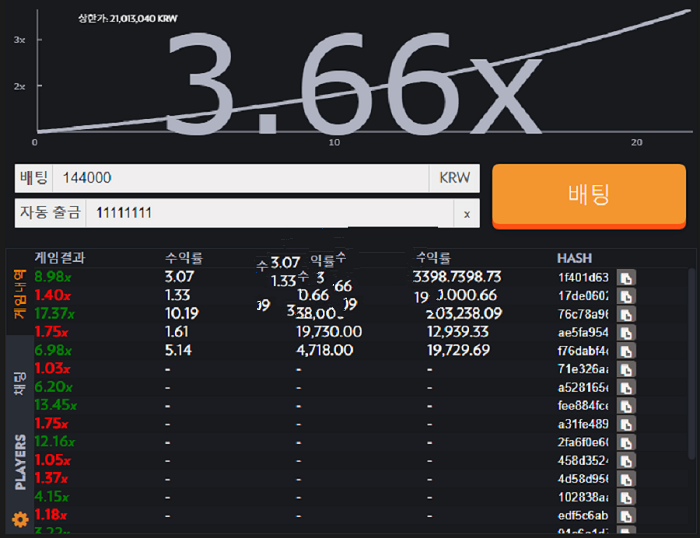Copy hash 4d58d95 via copy icon
The width and height of the screenshot is (700, 538).
[x=626, y=479]
